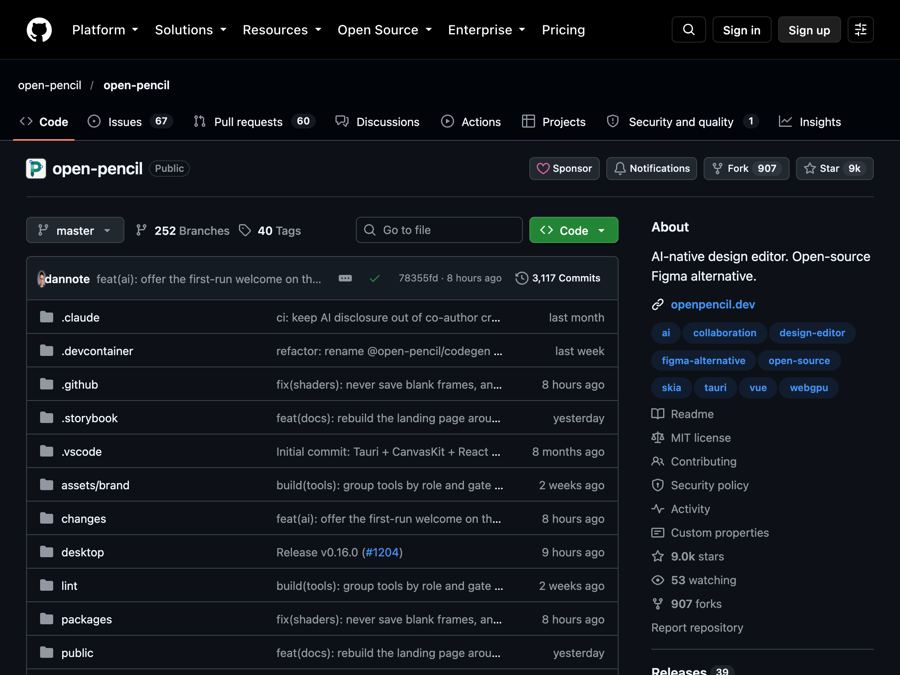Expand commit message ellipsis button
The height and width of the screenshot is (675, 900).
coord(345,278)
